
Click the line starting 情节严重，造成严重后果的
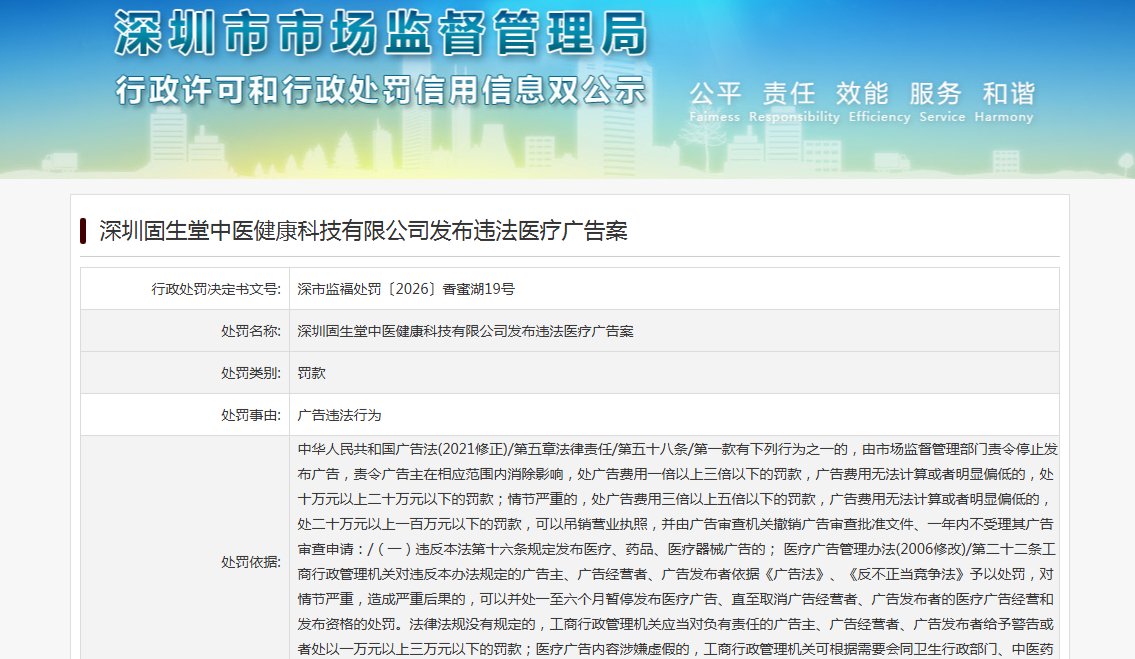(675, 599)
